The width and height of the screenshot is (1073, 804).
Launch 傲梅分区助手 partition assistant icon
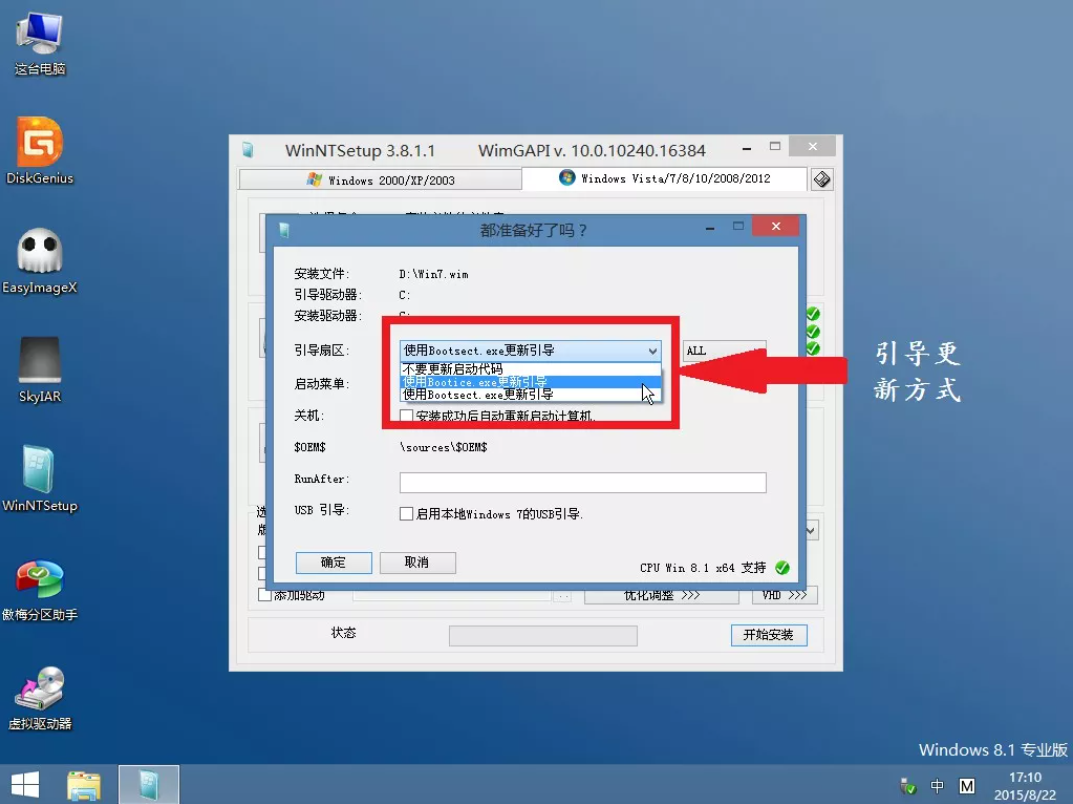pos(40,589)
